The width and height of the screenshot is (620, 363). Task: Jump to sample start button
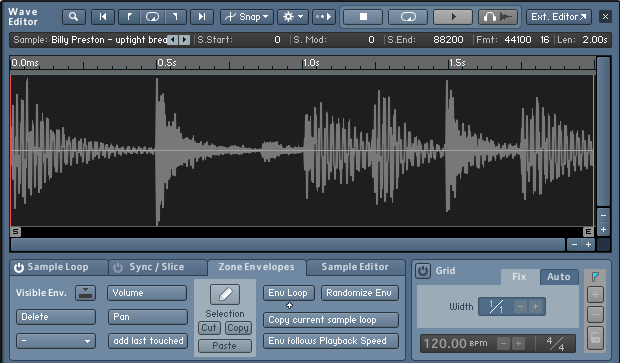click(x=103, y=17)
